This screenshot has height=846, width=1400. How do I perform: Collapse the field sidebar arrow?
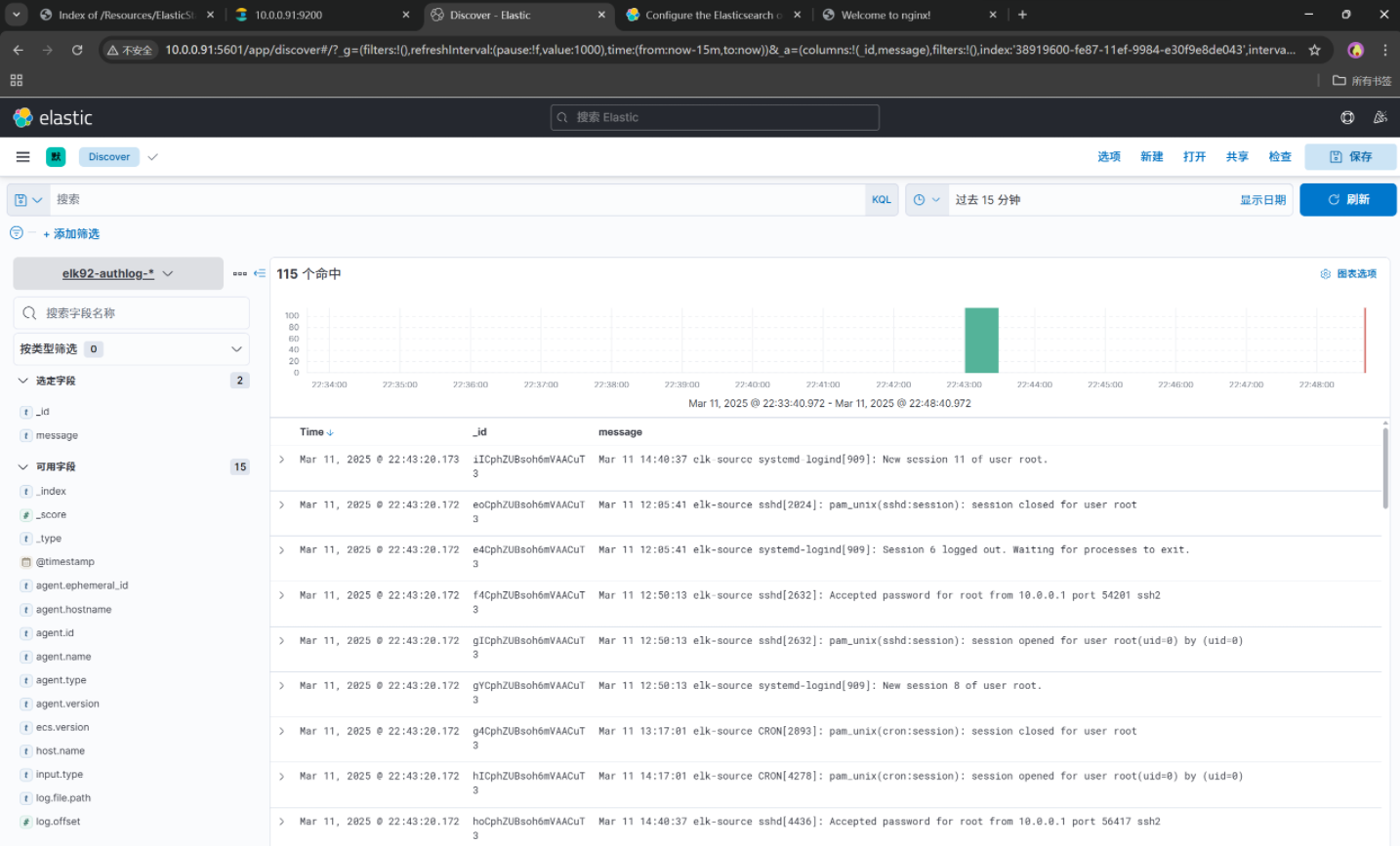point(260,273)
